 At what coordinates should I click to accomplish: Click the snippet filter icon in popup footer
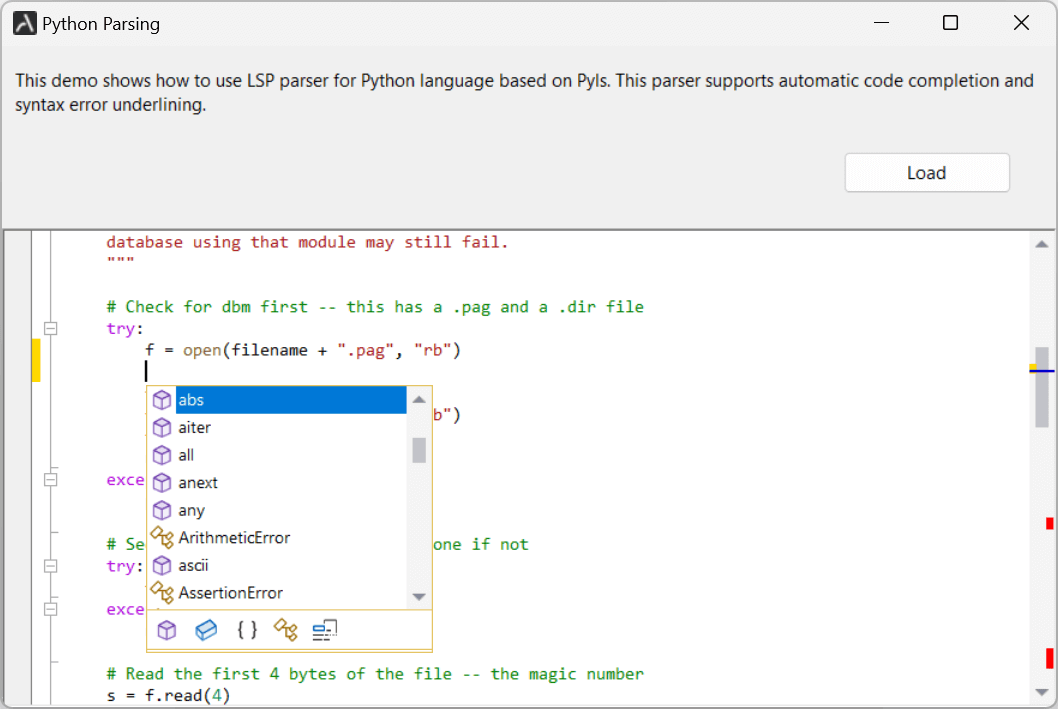(x=325, y=630)
